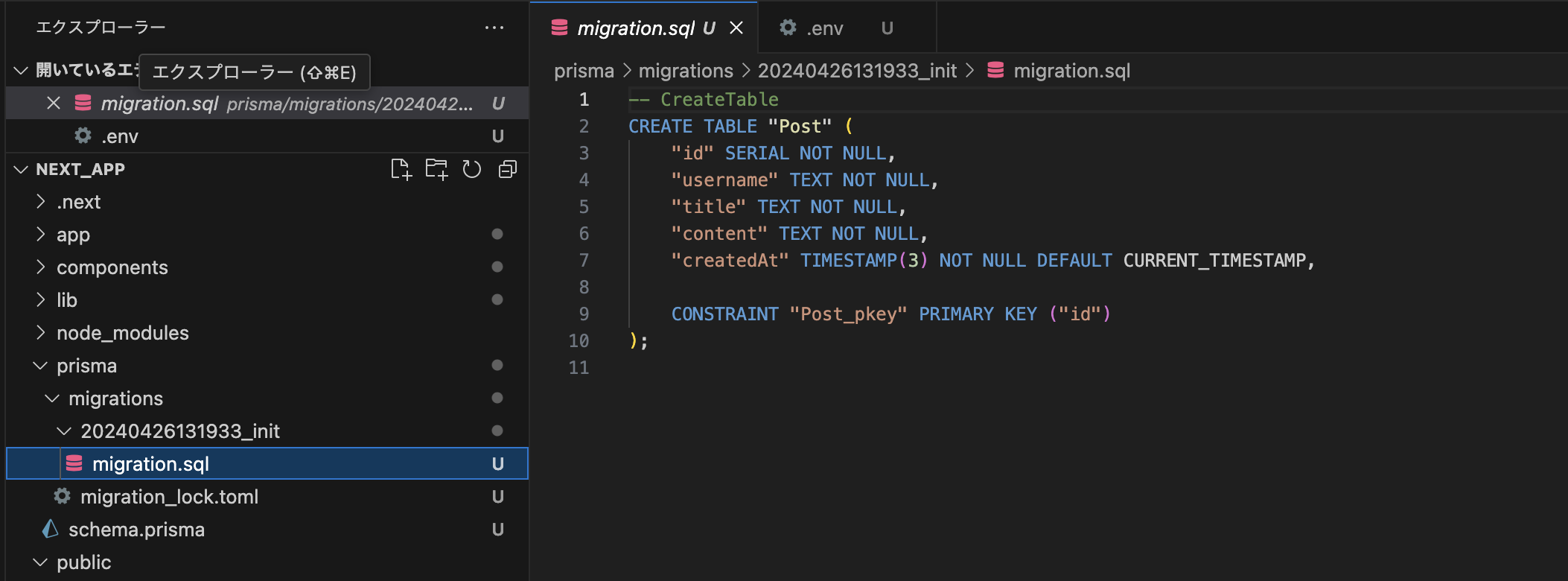Click database icon in open editors migration.sql
The width and height of the screenshot is (1568, 581).
tap(83, 103)
